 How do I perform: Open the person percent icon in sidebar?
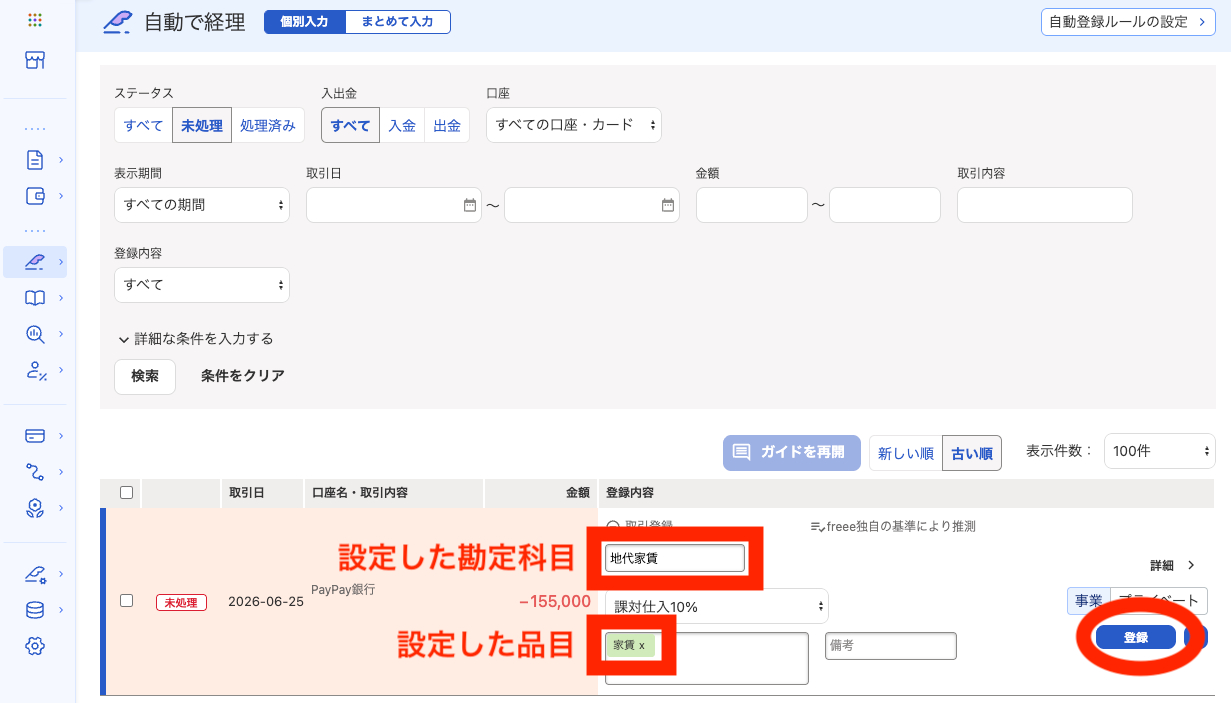click(x=35, y=370)
